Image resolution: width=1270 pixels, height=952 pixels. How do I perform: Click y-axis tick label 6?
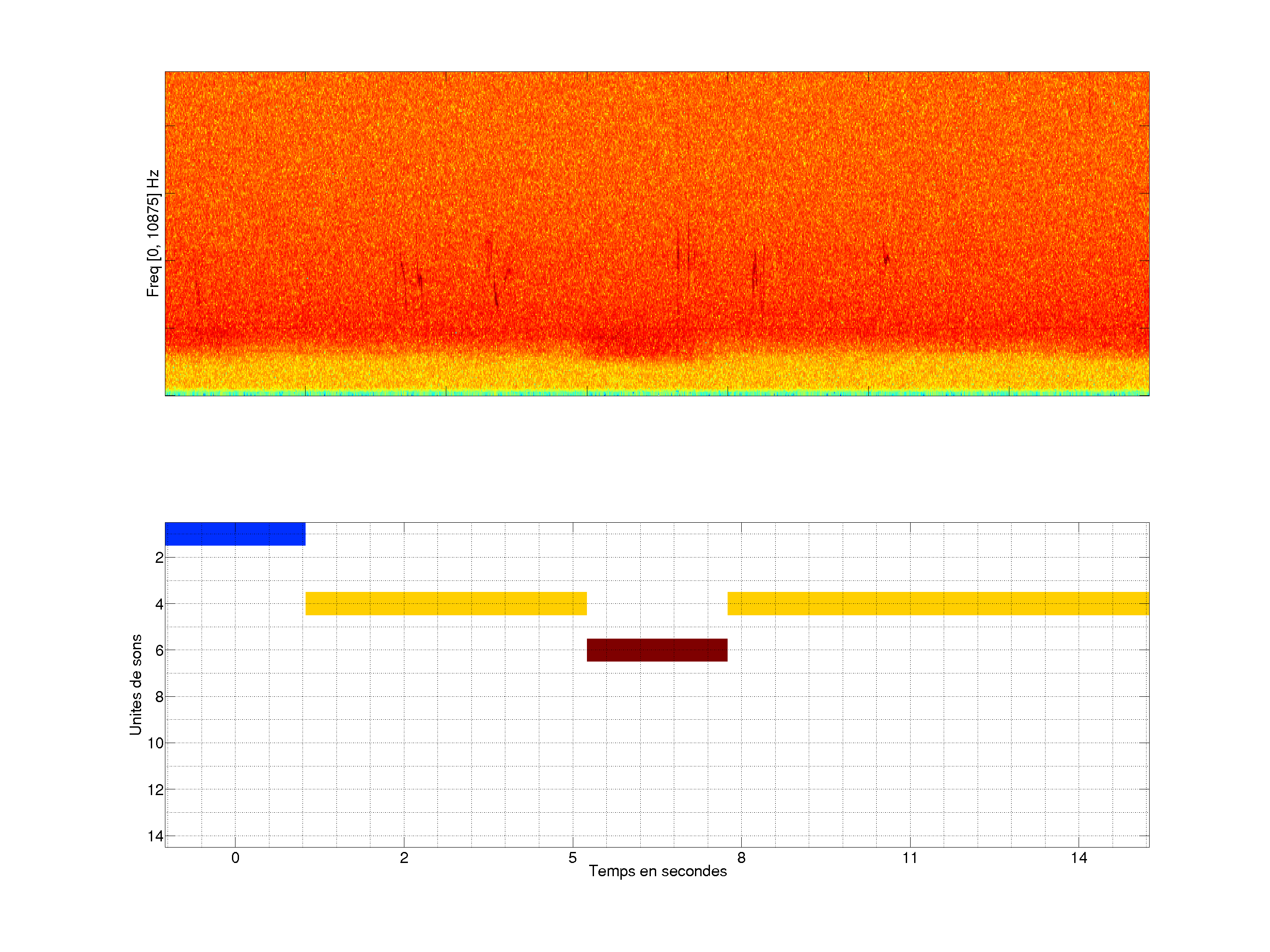(159, 650)
